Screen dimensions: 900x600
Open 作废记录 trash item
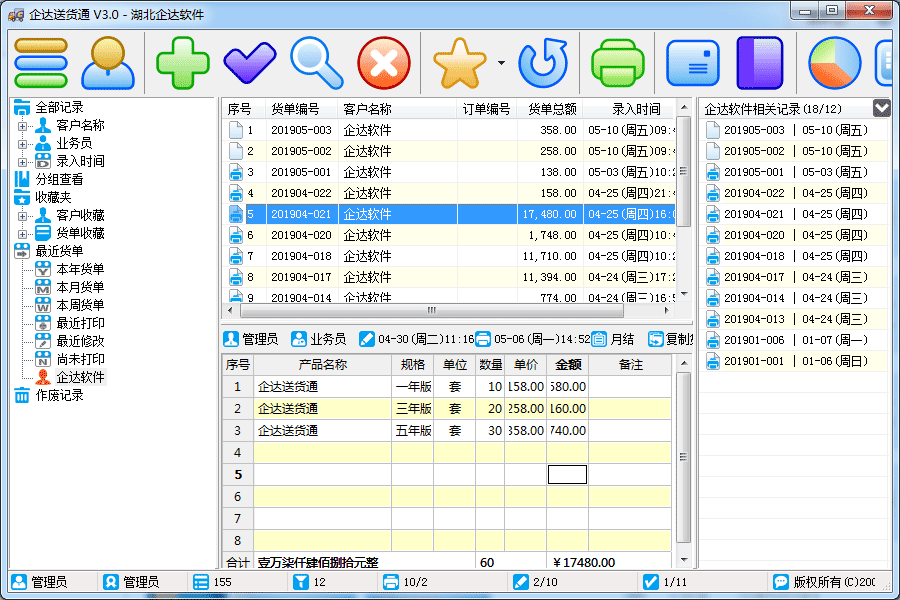[59, 395]
